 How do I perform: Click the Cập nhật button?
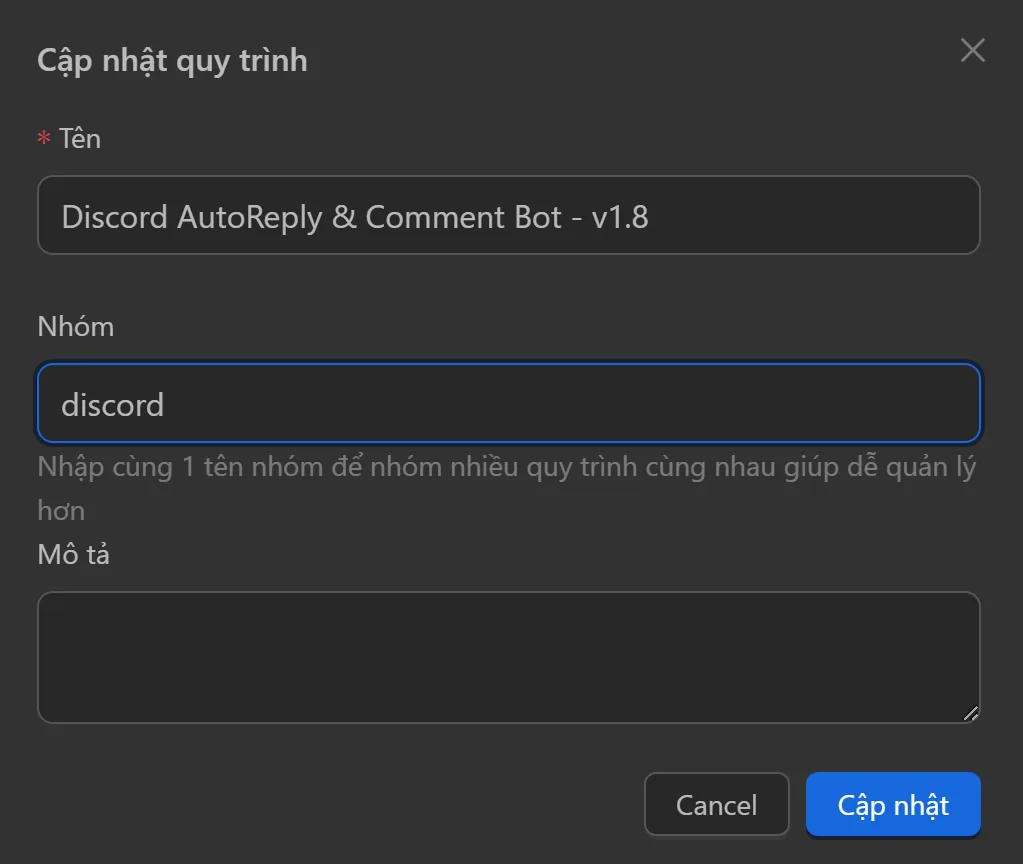(892, 804)
